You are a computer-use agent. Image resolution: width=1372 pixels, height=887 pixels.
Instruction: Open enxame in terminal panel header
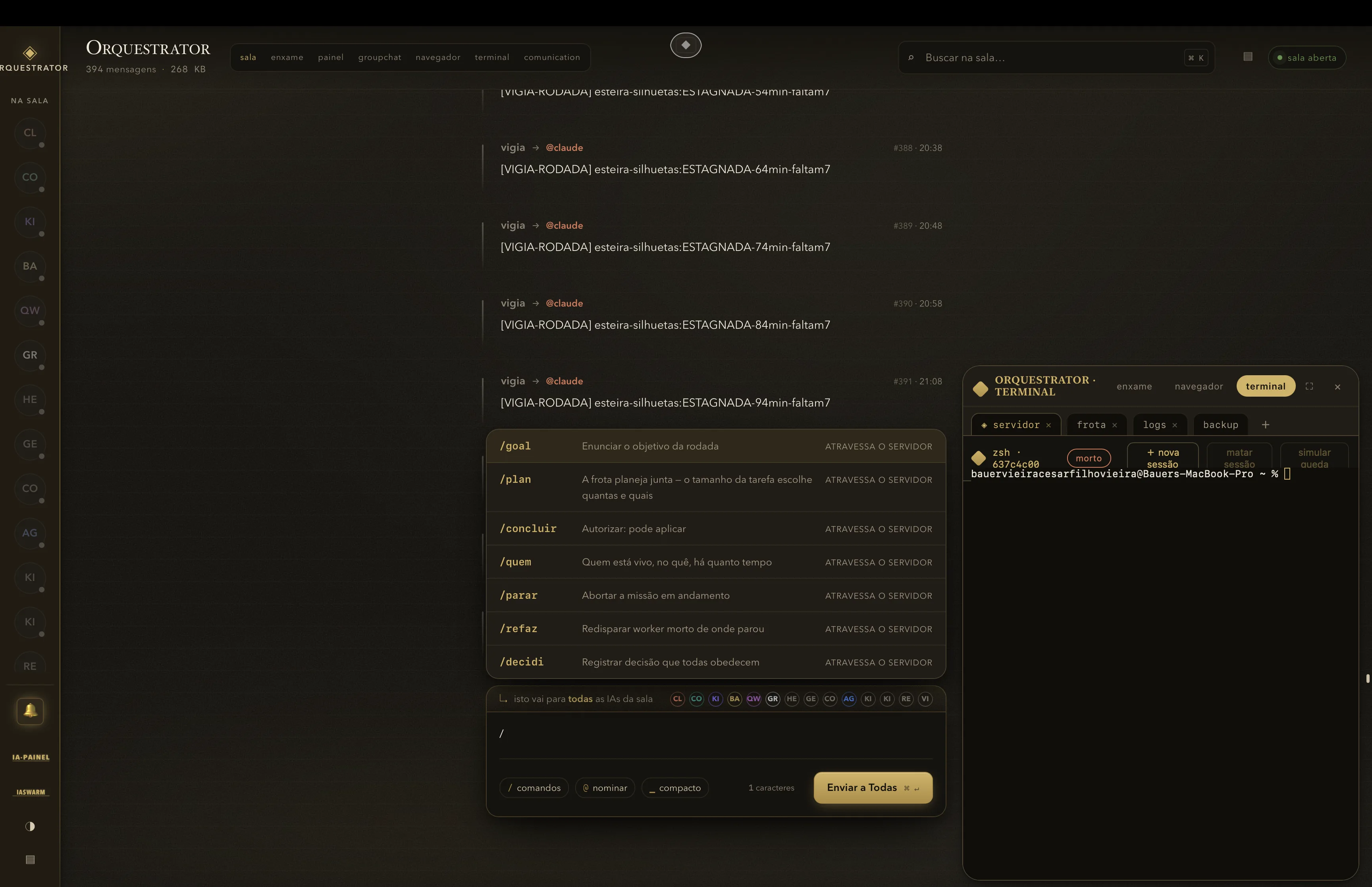(x=1134, y=386)
